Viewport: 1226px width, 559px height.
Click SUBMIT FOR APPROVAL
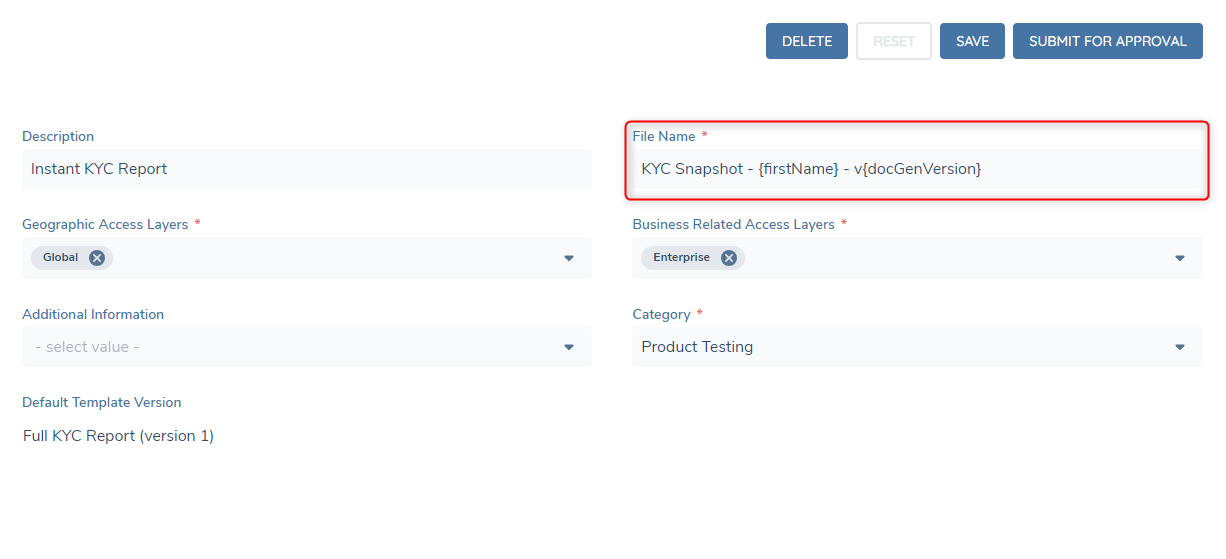1107,41
